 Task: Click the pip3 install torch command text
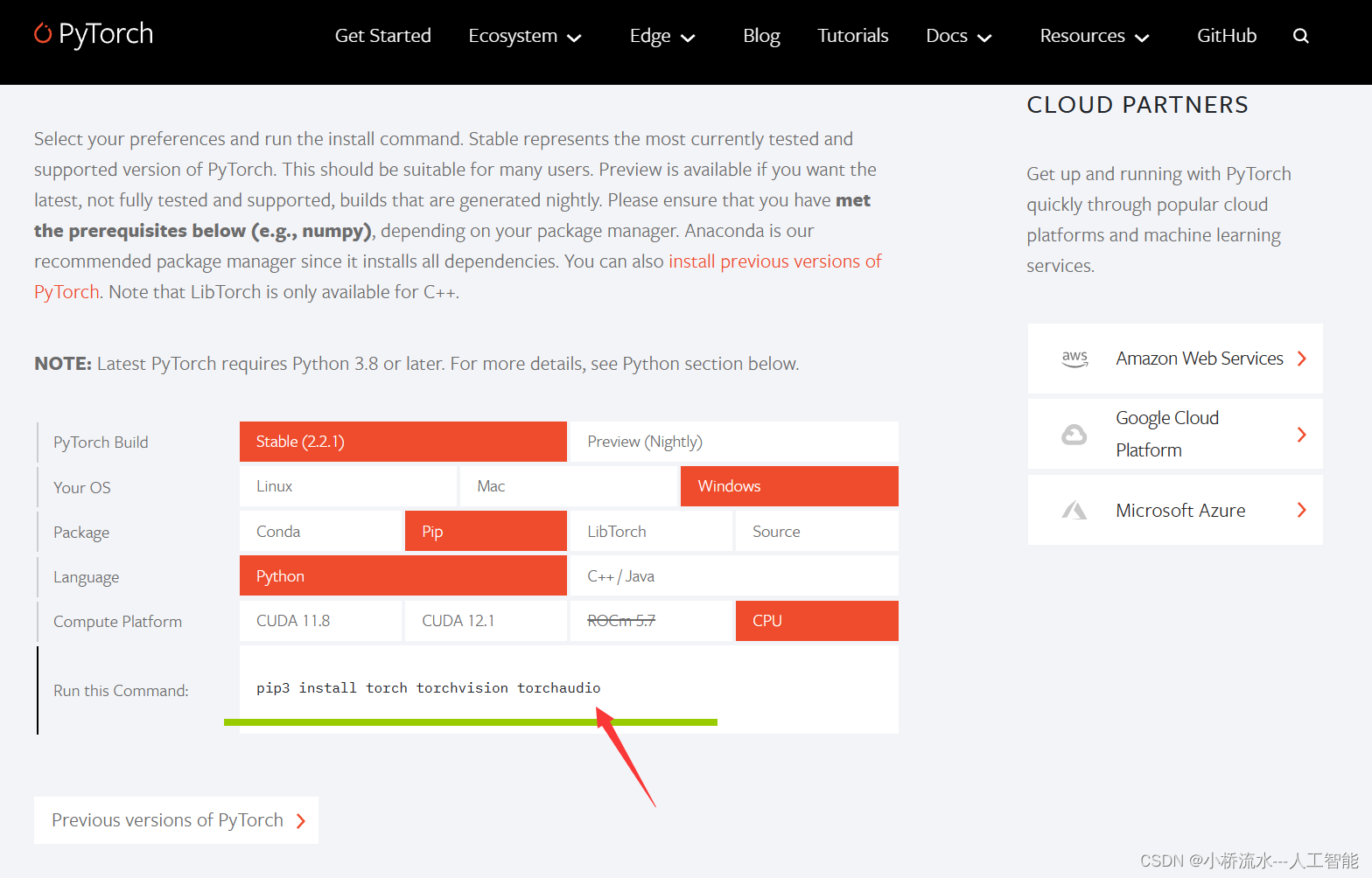[x=429, y=688]
